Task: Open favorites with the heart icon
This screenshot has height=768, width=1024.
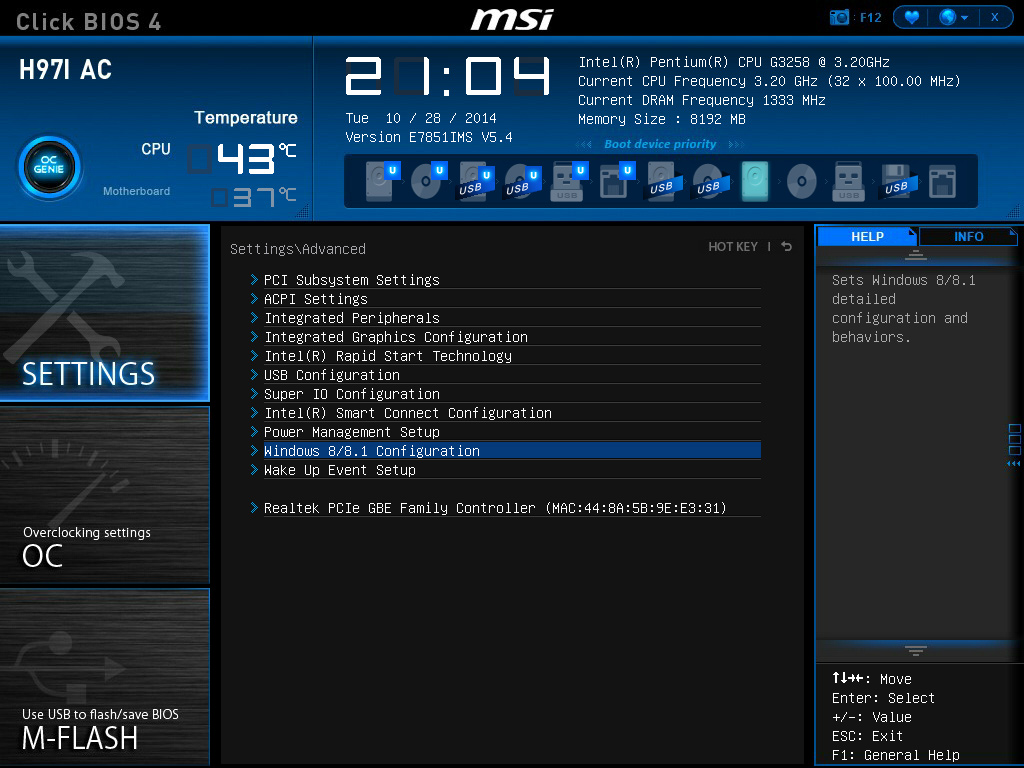Action: pyautogui.click(x=910, y=18)
